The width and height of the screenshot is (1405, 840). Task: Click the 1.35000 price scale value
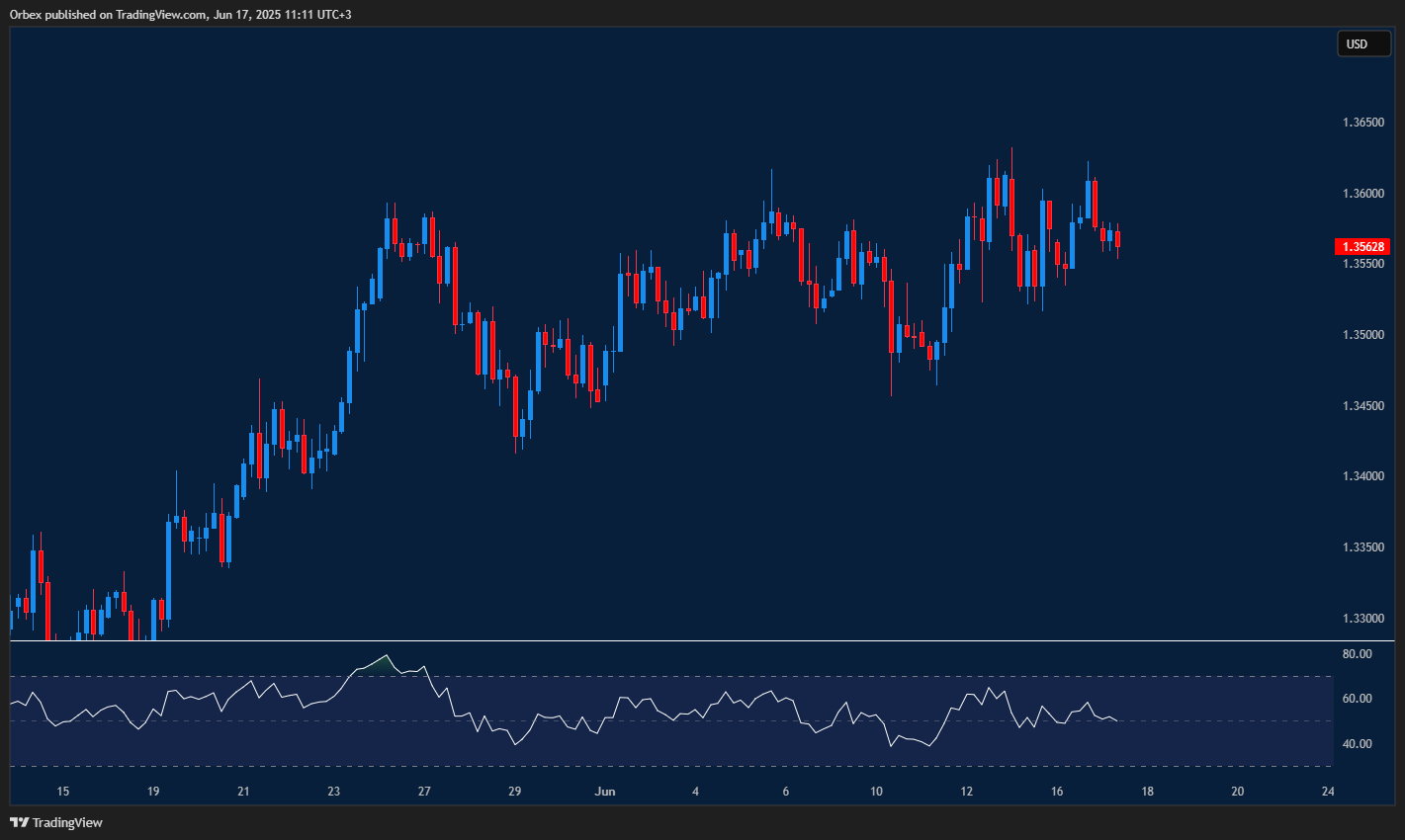[x=1362, y=335]
